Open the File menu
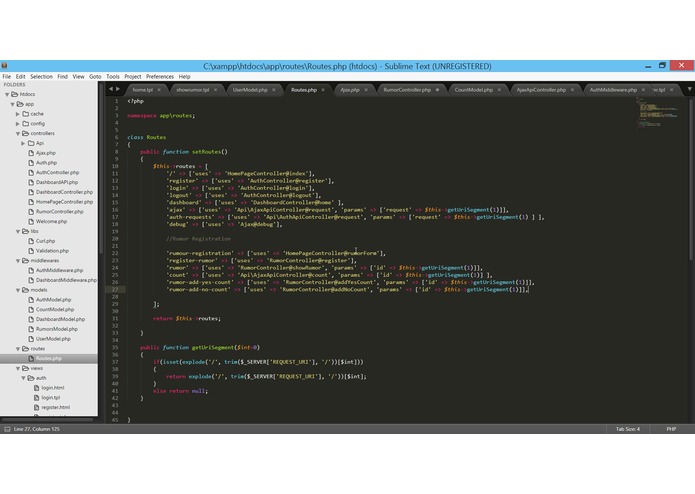 [7, 77]
